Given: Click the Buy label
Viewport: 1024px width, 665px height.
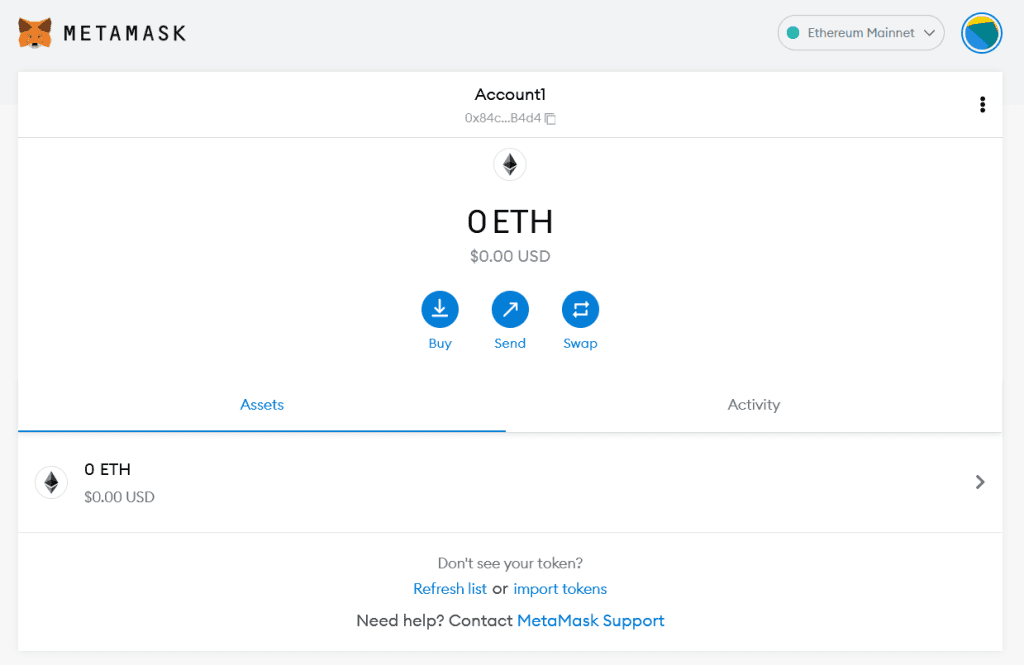Looking at the screenshot, I should pyautogui.click(x=440, y=343).
